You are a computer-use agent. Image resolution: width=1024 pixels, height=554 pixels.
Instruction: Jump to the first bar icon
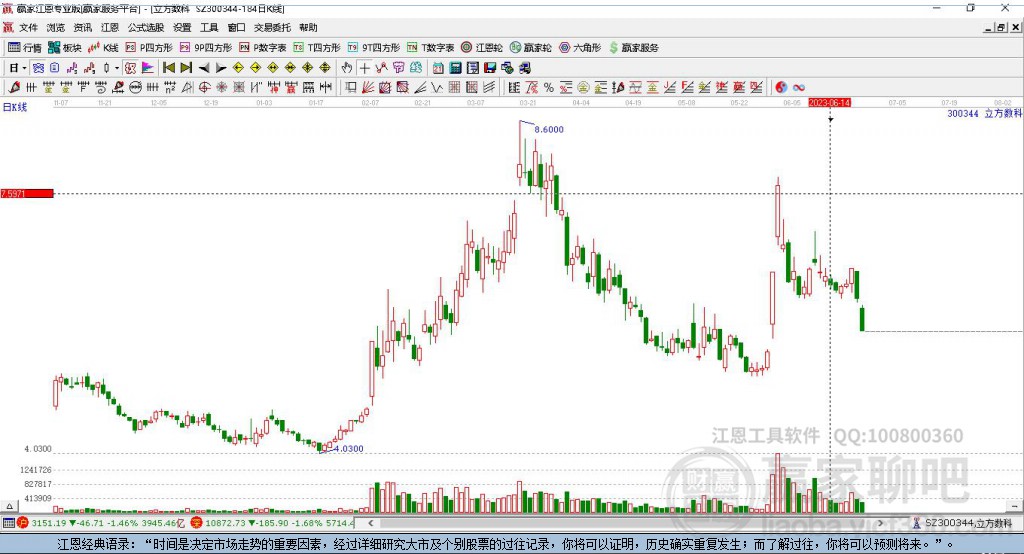pyautogui.click(x=169, y=67)
